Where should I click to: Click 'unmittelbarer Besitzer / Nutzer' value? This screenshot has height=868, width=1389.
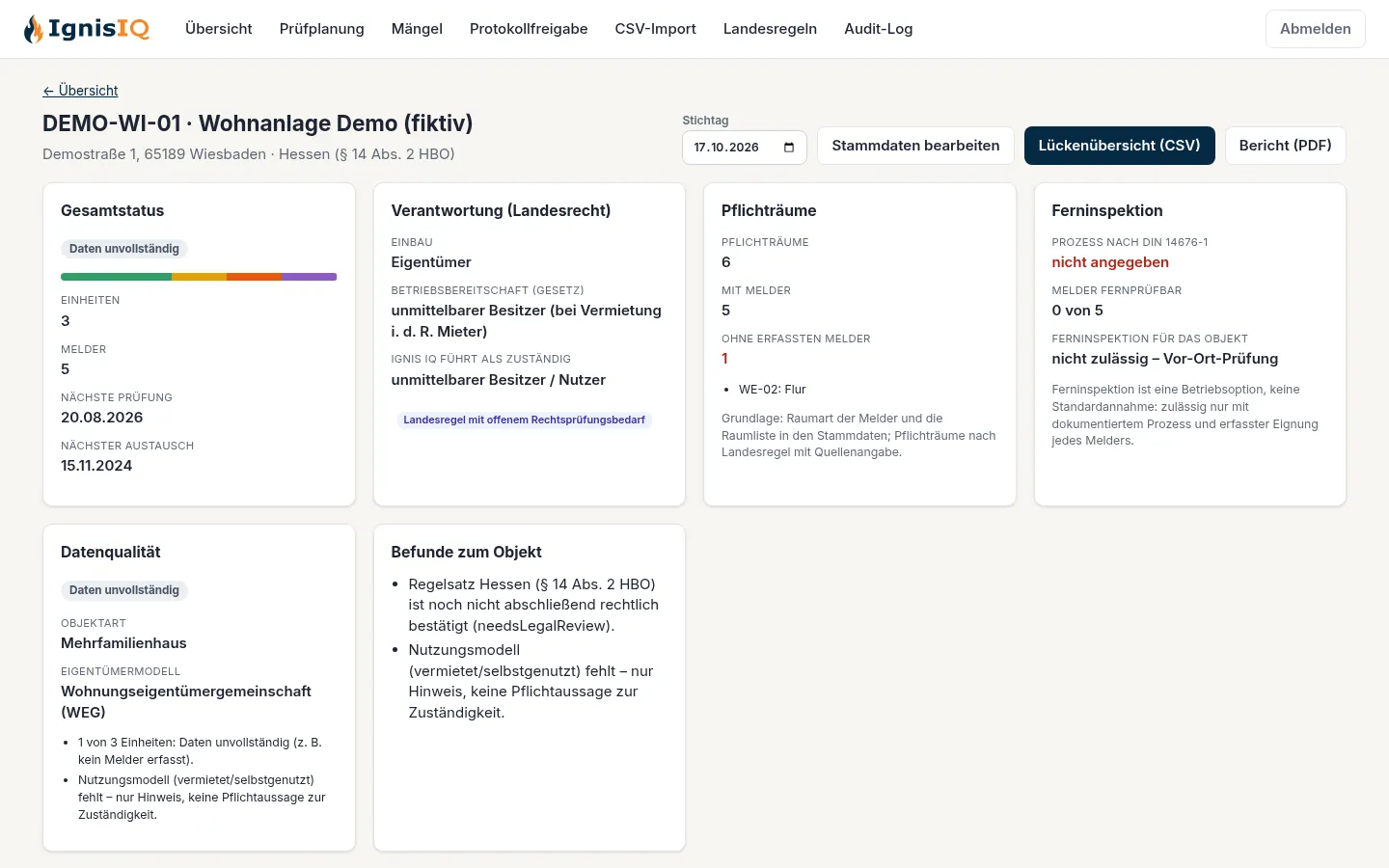click(x=499, y=380)
